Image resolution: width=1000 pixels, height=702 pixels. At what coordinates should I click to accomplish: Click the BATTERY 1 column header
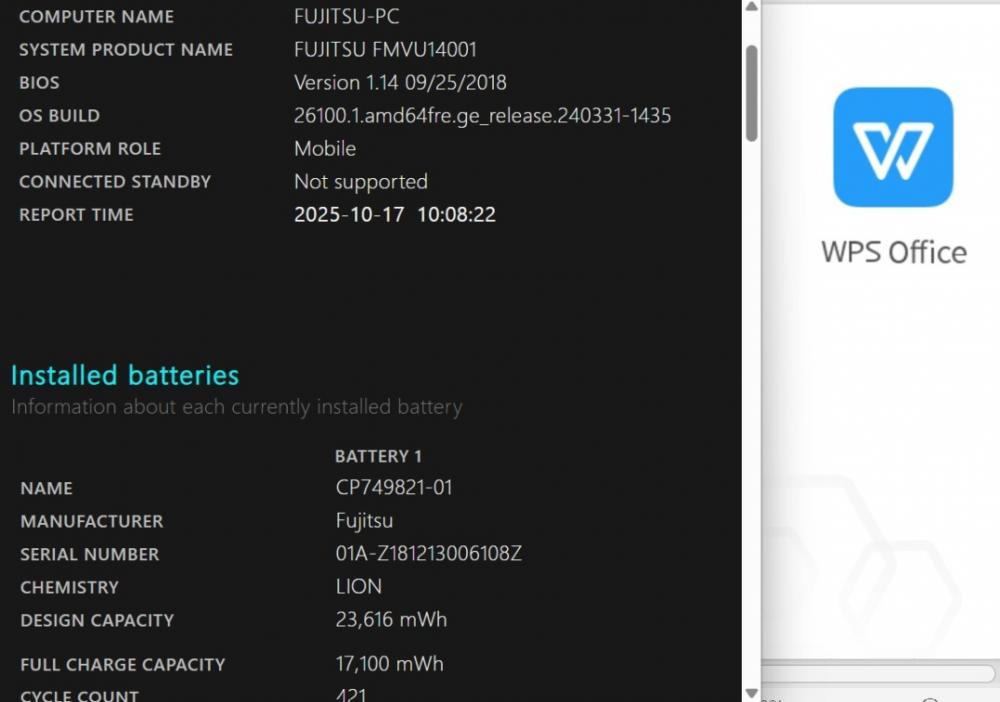pos(378,457)
